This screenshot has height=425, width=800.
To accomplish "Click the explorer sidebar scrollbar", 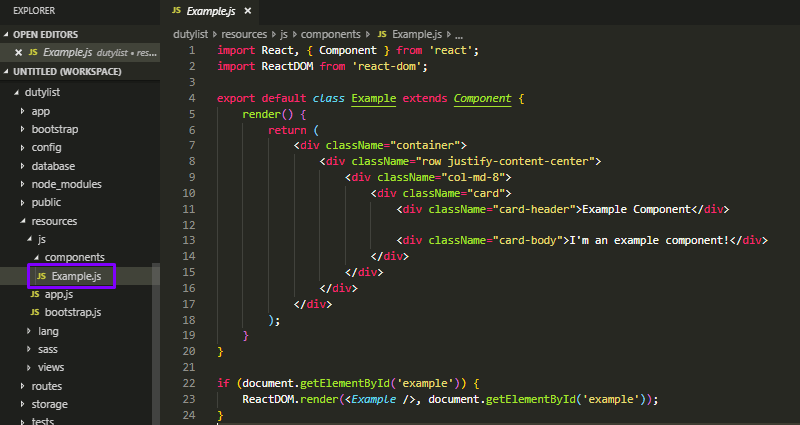I will coord(156,344).
